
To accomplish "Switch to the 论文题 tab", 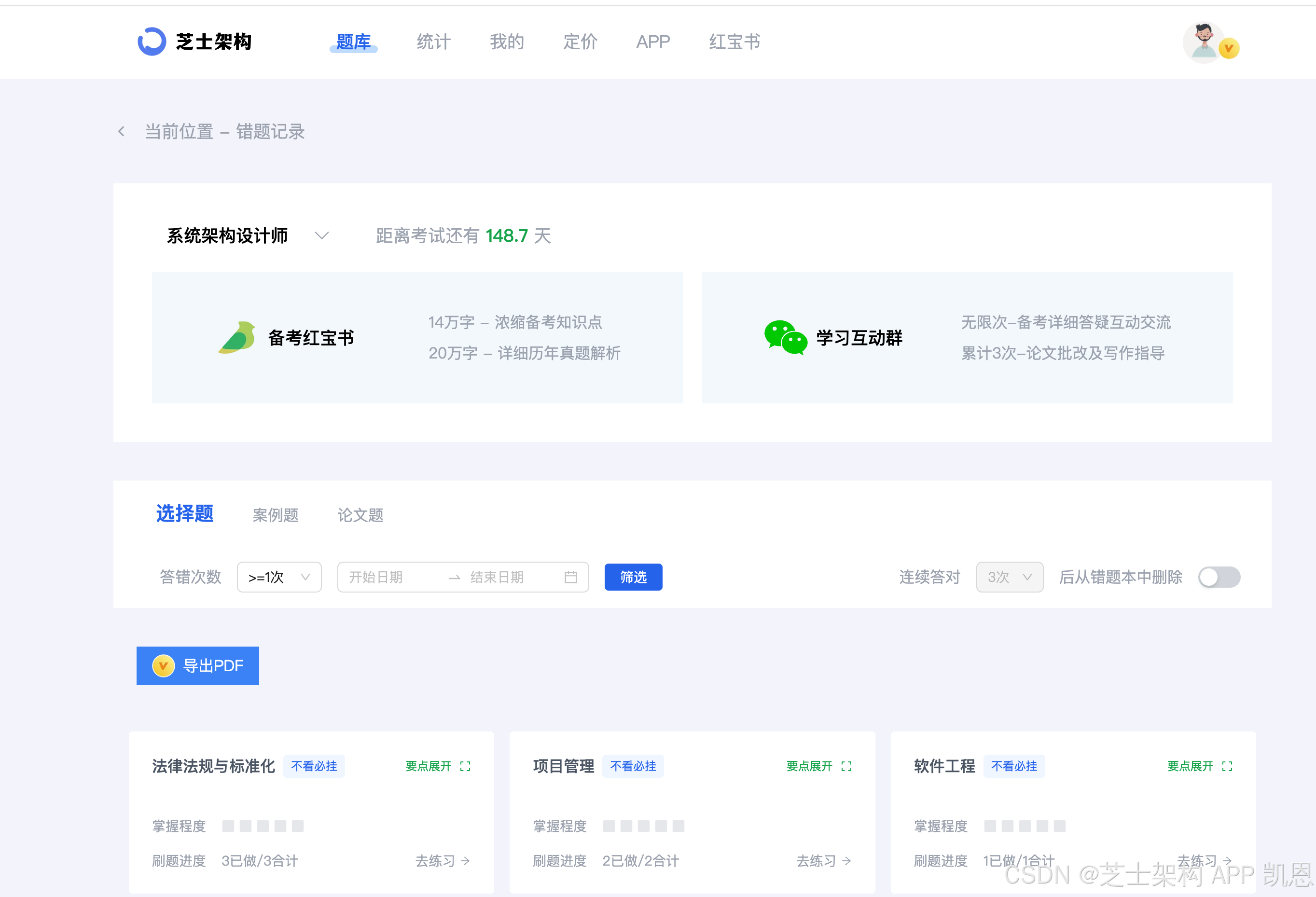I will coord(360,515).
